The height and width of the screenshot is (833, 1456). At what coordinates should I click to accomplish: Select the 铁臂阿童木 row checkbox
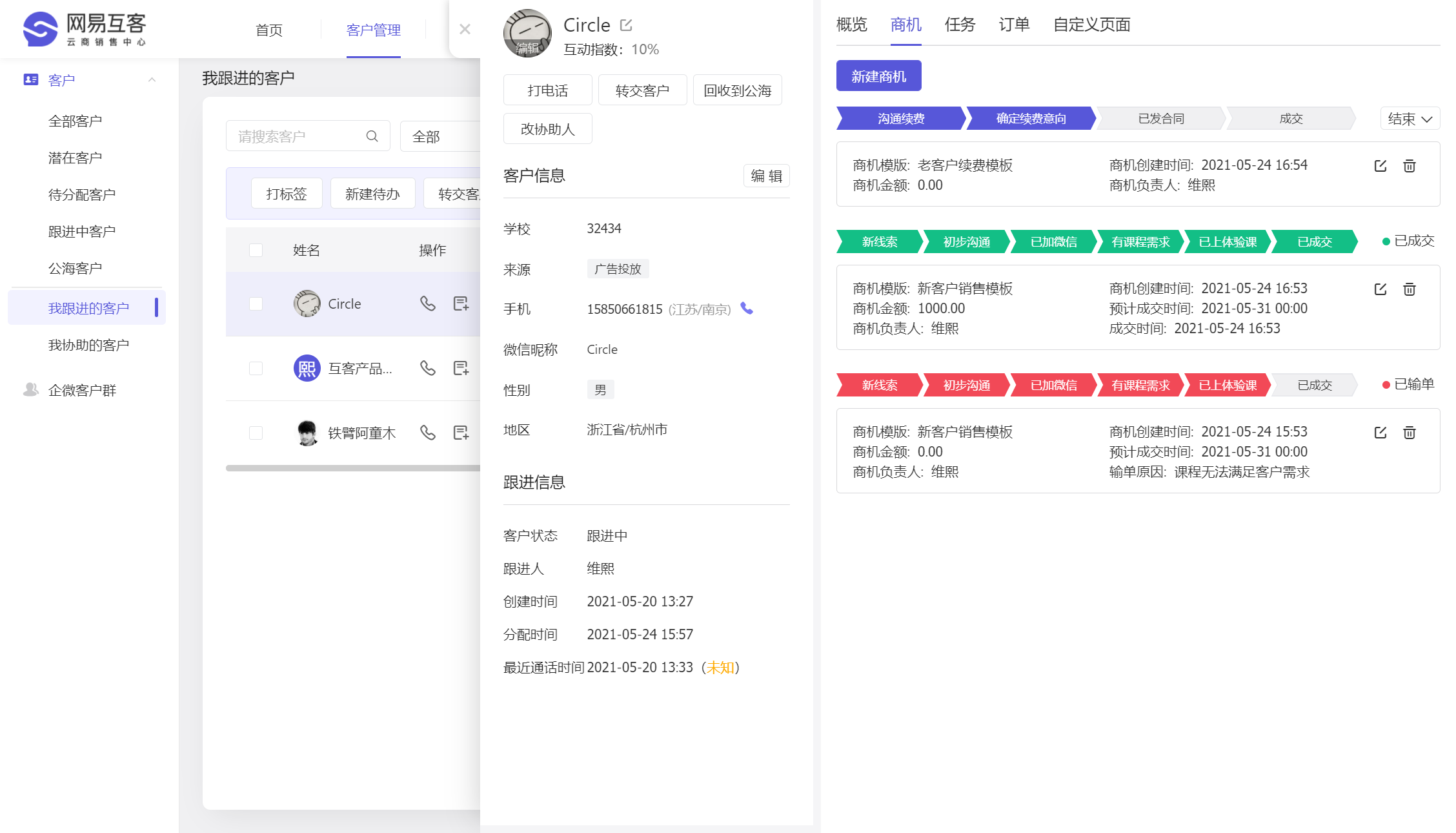(256, 433)
